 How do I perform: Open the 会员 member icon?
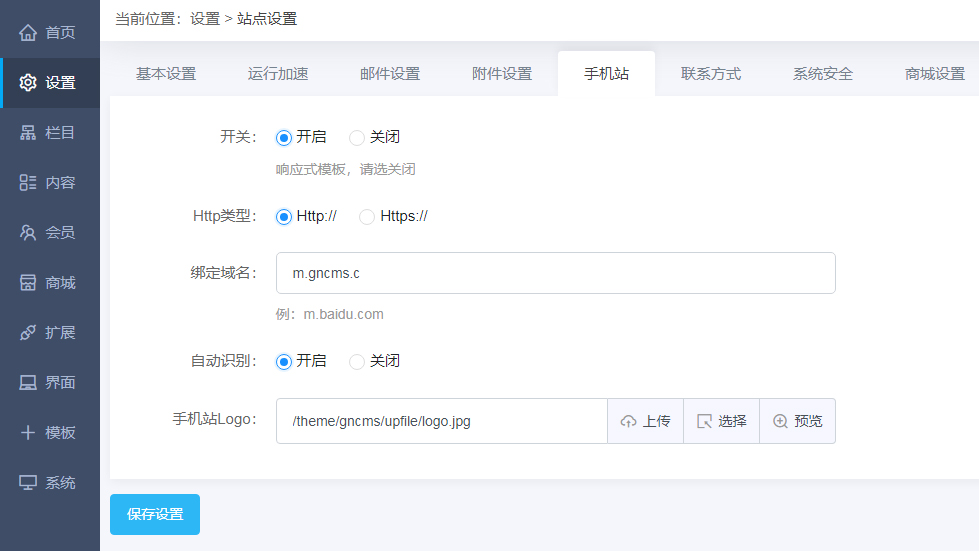[28, 233]
